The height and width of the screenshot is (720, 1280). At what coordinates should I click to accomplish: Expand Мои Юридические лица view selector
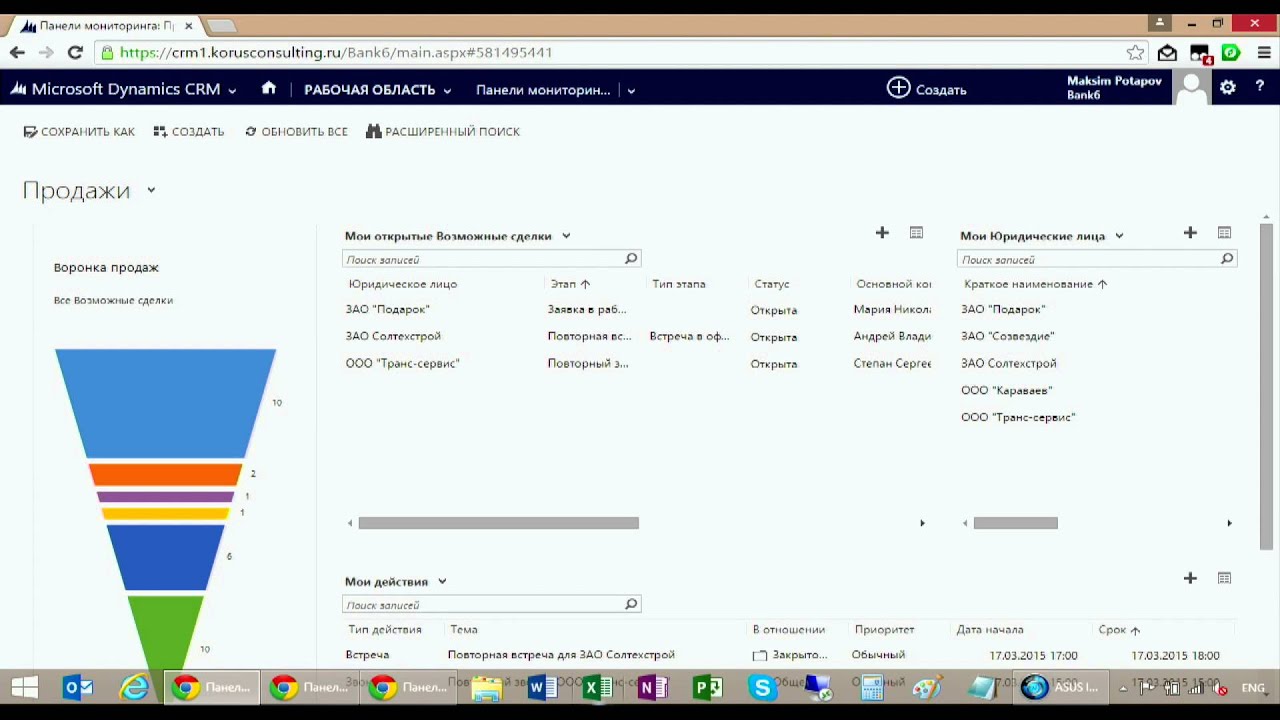(1119, 236)
